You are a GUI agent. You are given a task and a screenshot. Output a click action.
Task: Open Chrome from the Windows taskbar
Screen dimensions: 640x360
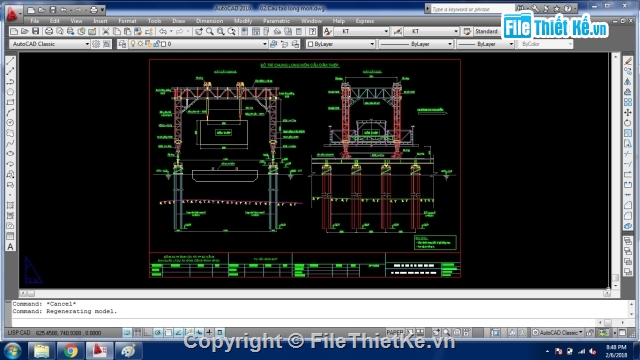70,351
